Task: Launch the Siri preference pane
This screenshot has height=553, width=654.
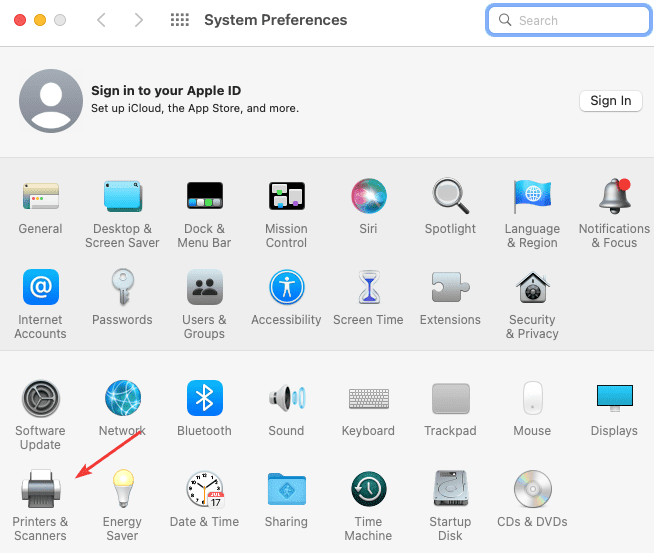Action: [368, 196]
